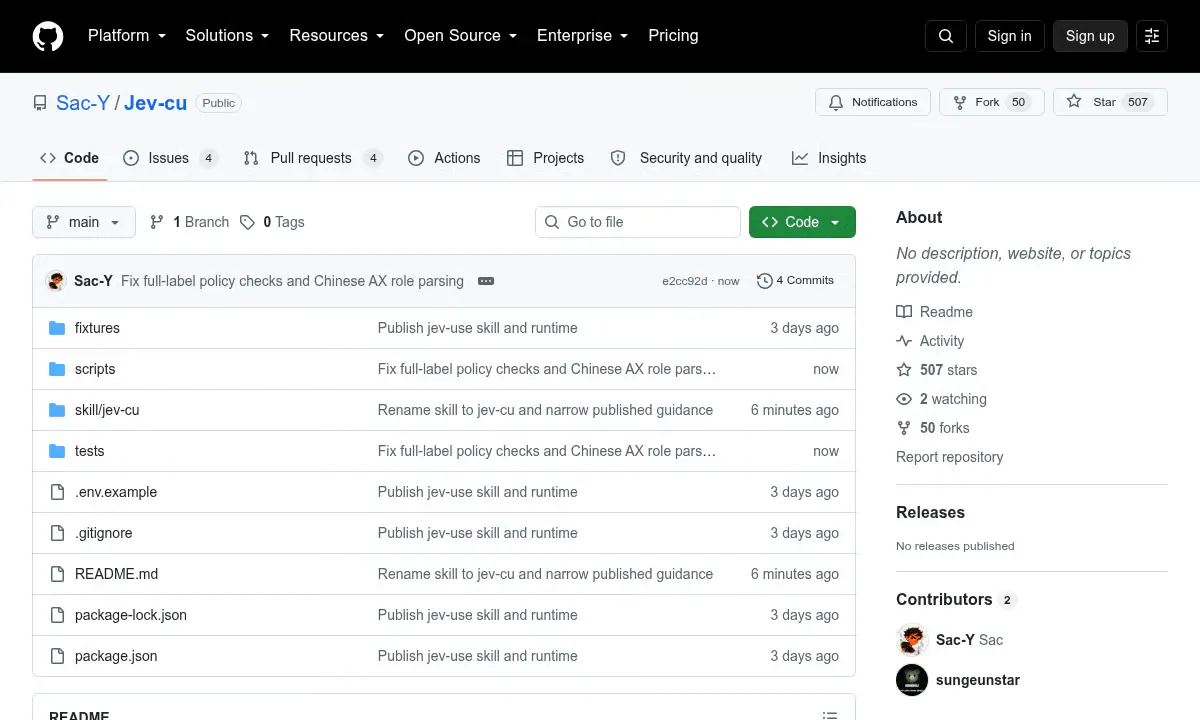Open the skill/jev-cu folder icon
Viewport: 1200px width, 720px height.
click(x=57, y=410)
